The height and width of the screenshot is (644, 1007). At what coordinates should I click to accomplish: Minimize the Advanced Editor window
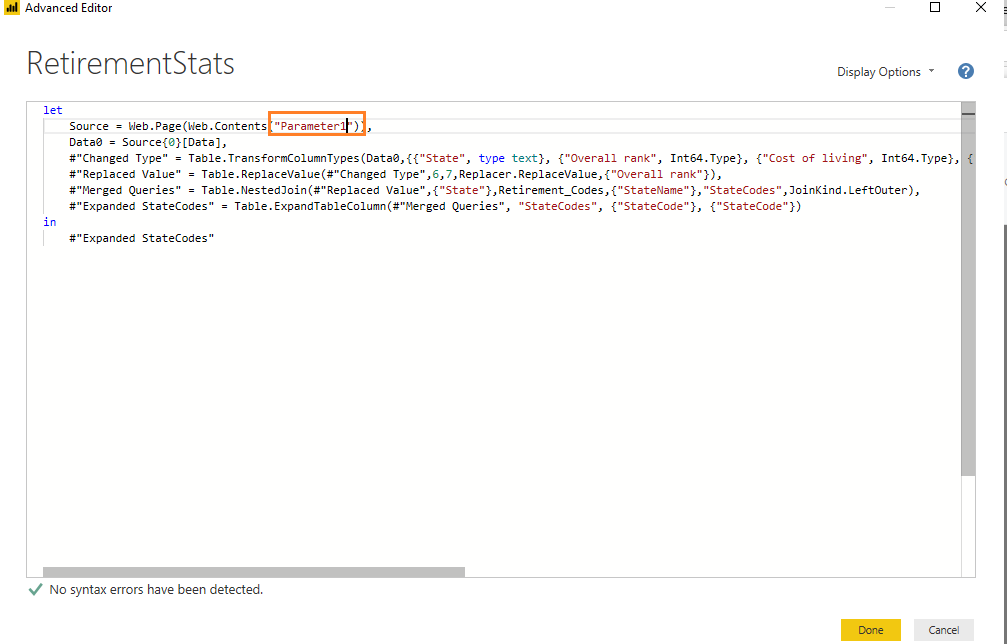(889, 8)
